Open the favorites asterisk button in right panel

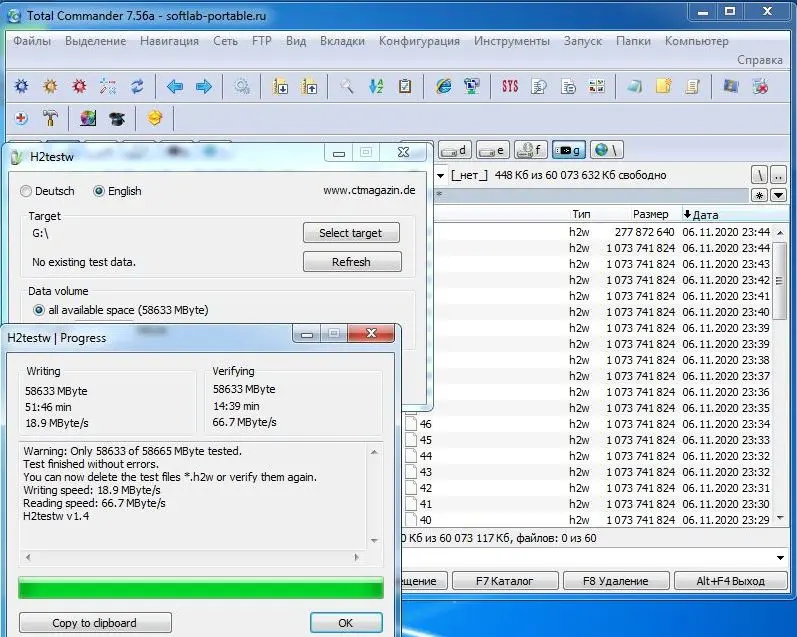coord(759,195)
